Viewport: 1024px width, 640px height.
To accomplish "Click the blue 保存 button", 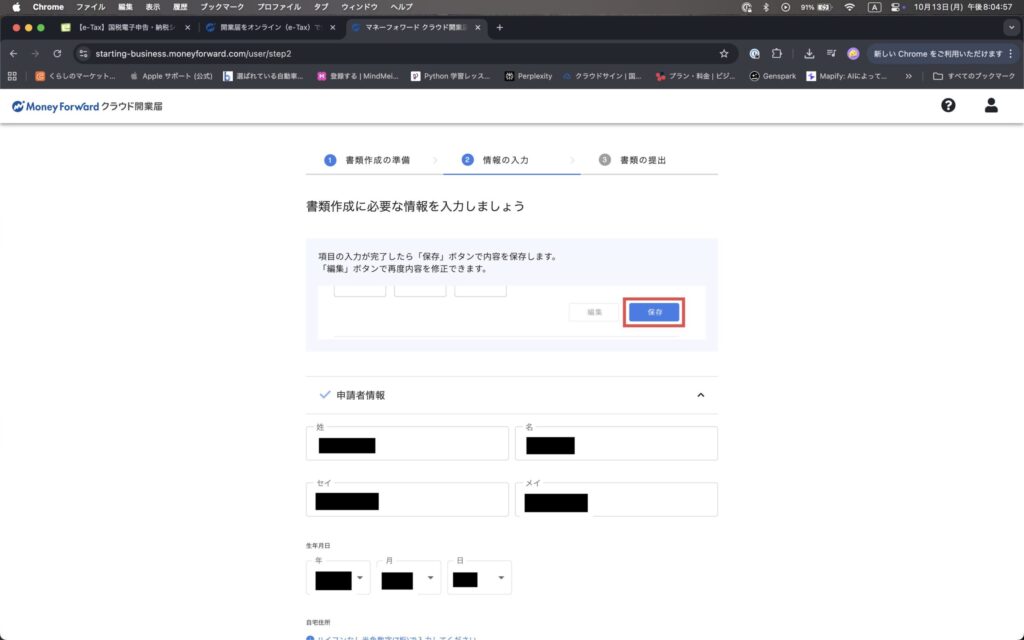I will click(654, 313).
